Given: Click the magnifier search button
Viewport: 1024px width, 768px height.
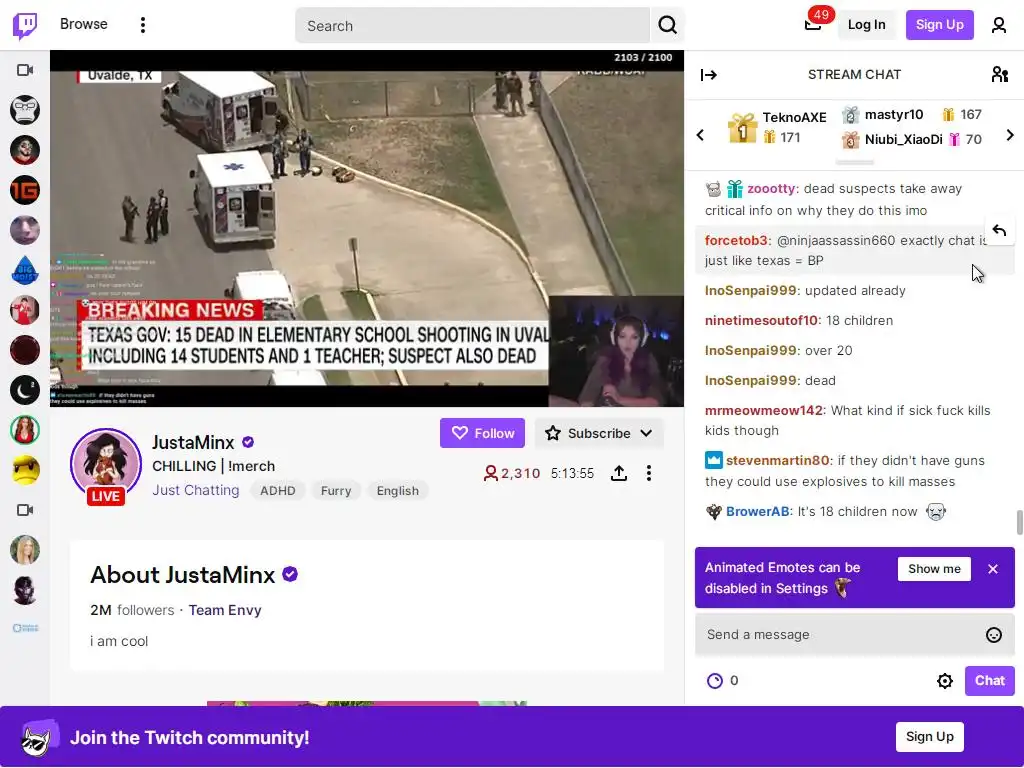Looking at the screenshot, I should (667, 25).
